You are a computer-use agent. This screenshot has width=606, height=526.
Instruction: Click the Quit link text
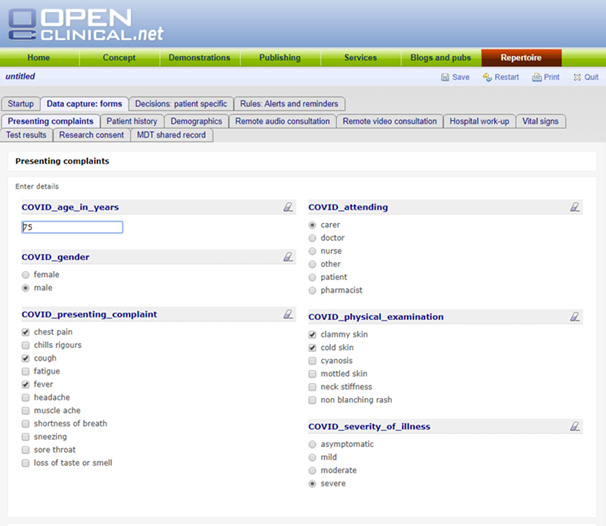coord(591,77)
